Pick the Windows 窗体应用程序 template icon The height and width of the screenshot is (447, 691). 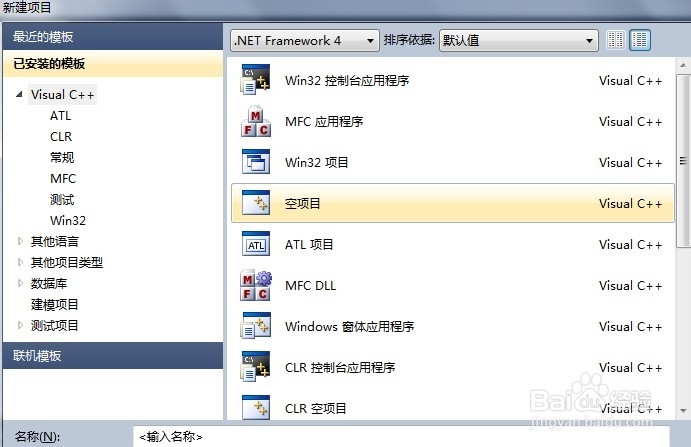pyautogui.click(x=256, y=326)
